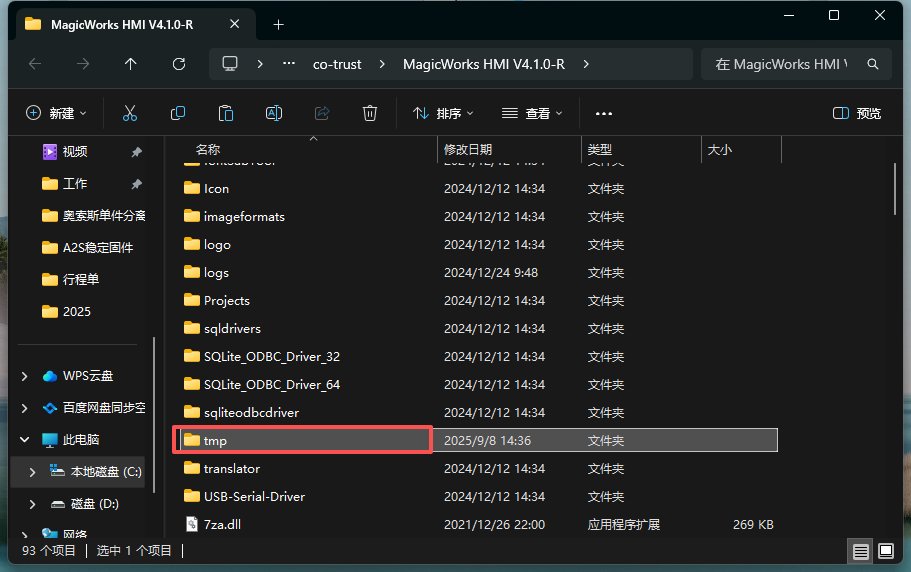Click the Paste clipboard icon
911x572 pixels.
[x=225, y=113]
